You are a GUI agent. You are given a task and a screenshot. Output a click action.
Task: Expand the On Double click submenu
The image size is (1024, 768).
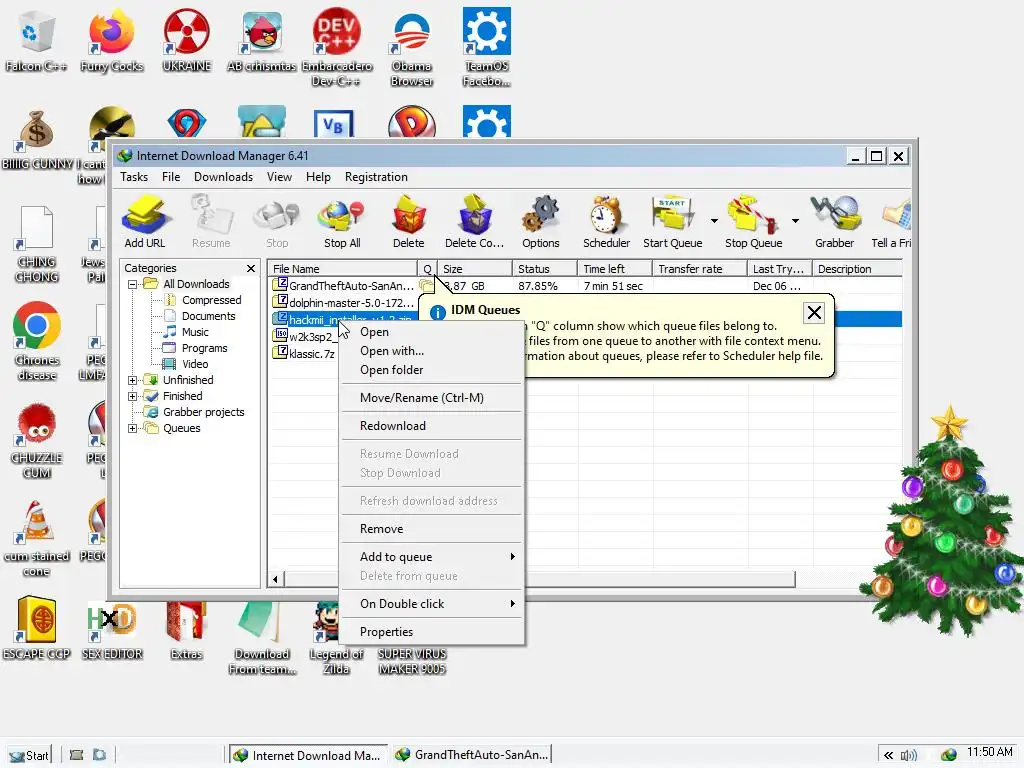(x=432, y=604)
